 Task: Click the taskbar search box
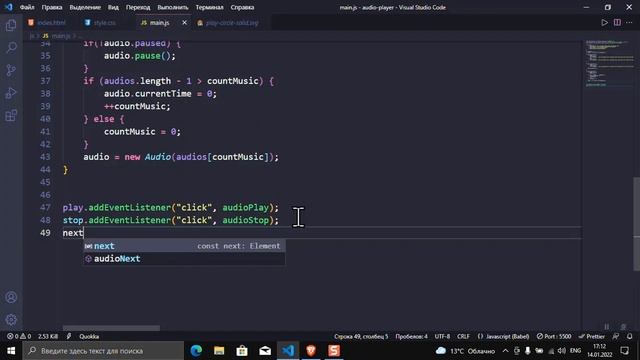103,351
